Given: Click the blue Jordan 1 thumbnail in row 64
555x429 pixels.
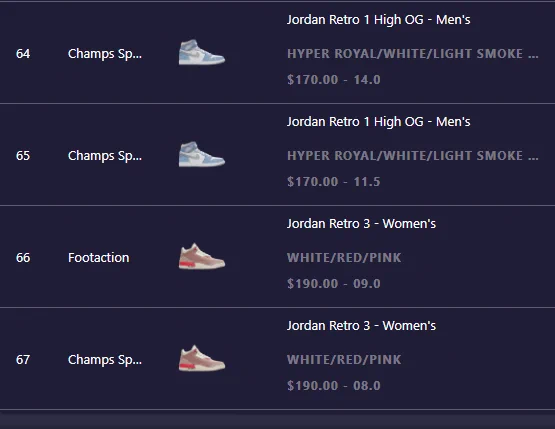Looking at the screenshot, I should point(202,52).
